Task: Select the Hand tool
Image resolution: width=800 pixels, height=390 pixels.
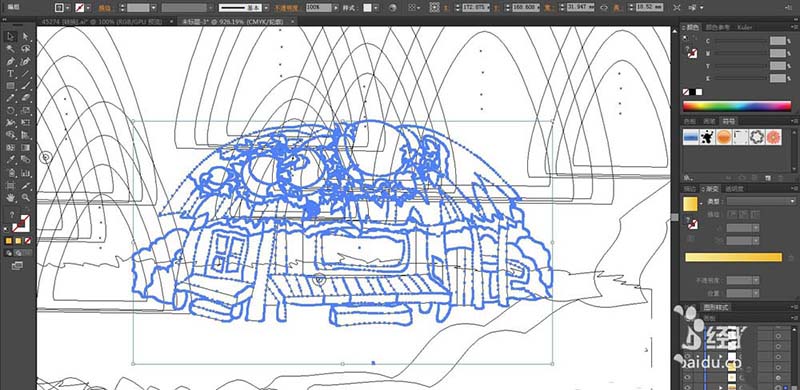Action: click(x=10, y=198)
